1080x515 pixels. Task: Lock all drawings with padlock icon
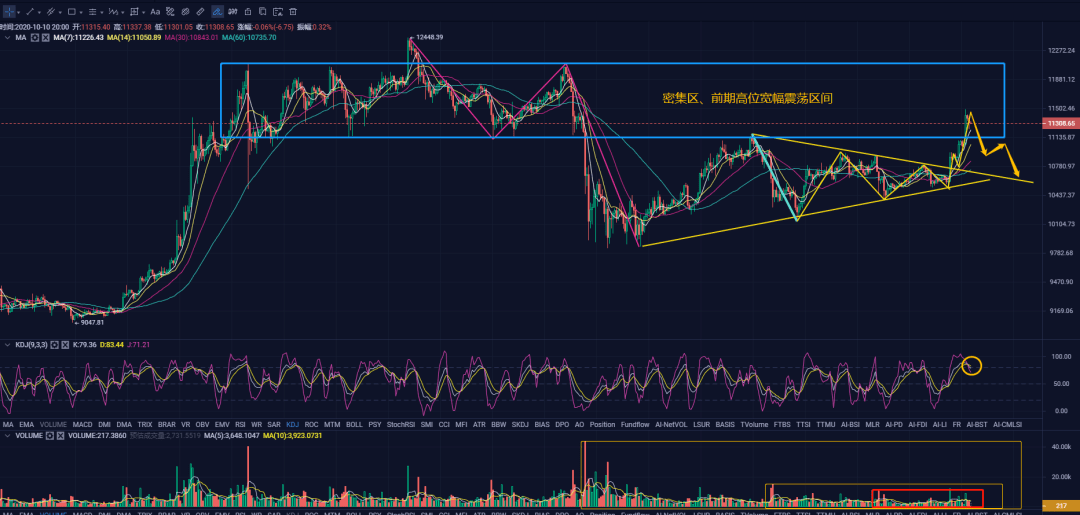[248, 12]
